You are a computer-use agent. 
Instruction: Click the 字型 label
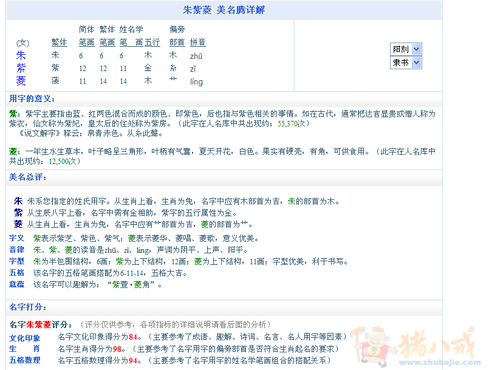17,261
